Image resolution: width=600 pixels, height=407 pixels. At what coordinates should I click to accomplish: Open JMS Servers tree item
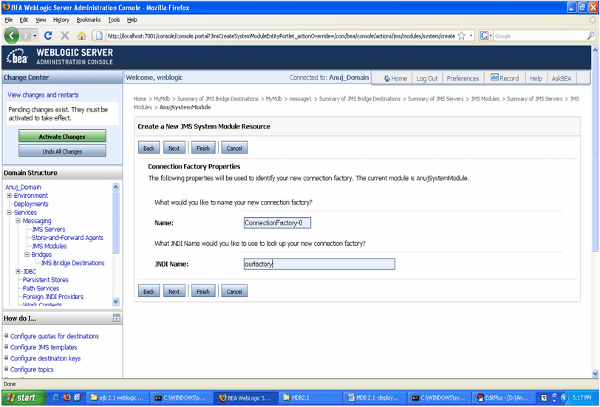[x=49, y=229]
